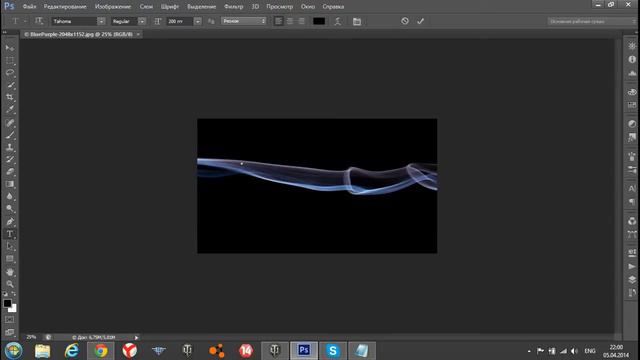Open the anti-aliasing method dropdown
640x360 pixels.
click(x=244, y=21)
